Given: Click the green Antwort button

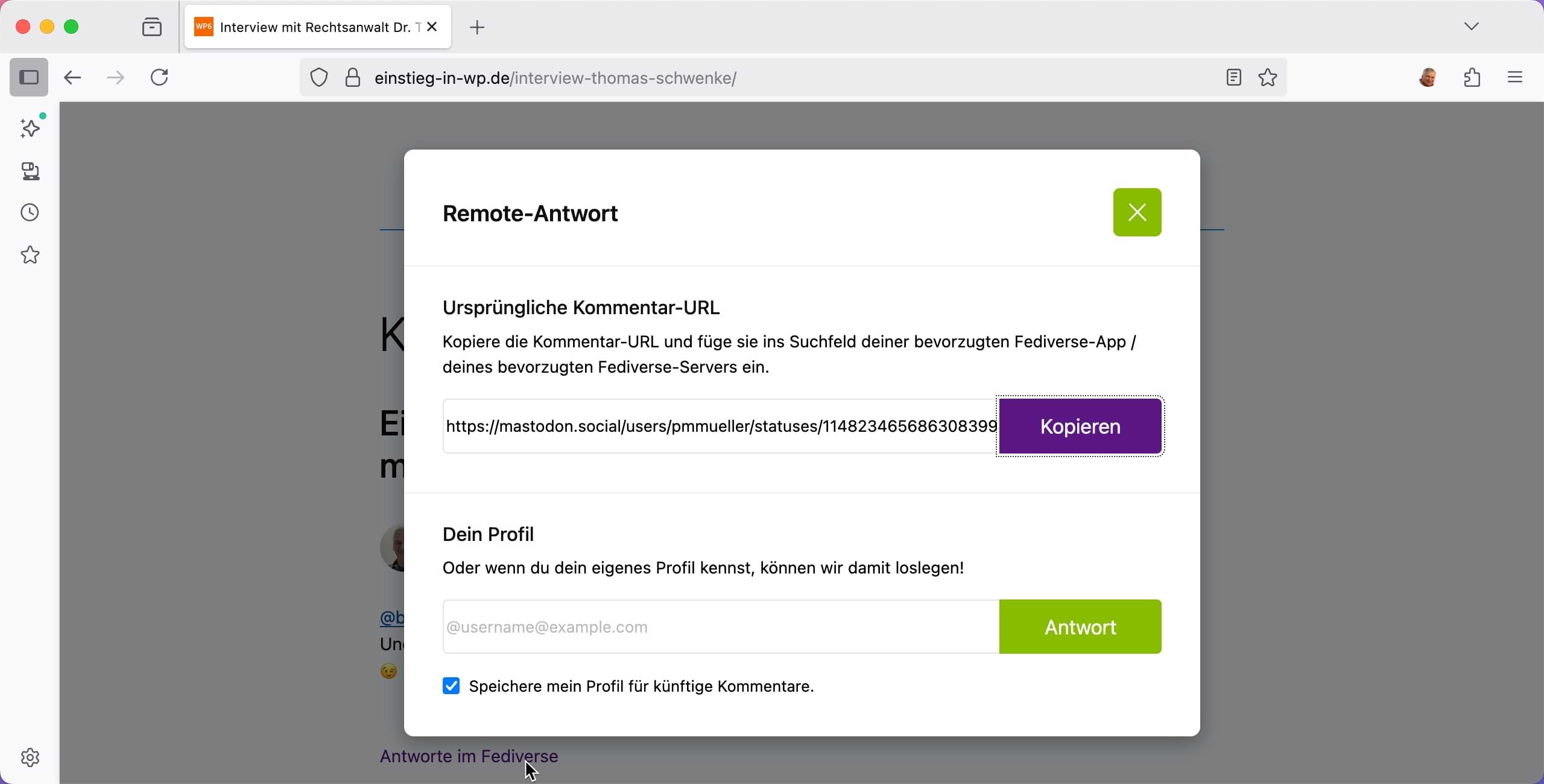Looking at the screenshot, I should (x=1080, y=627).
